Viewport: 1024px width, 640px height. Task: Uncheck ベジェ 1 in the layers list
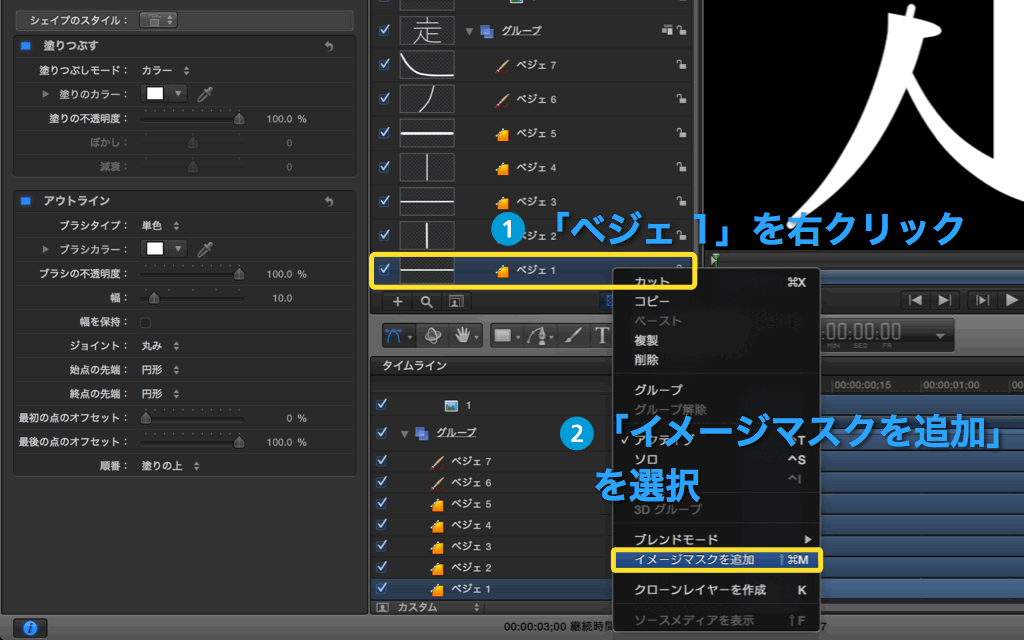pyautogui.click(x=384, y=269)
